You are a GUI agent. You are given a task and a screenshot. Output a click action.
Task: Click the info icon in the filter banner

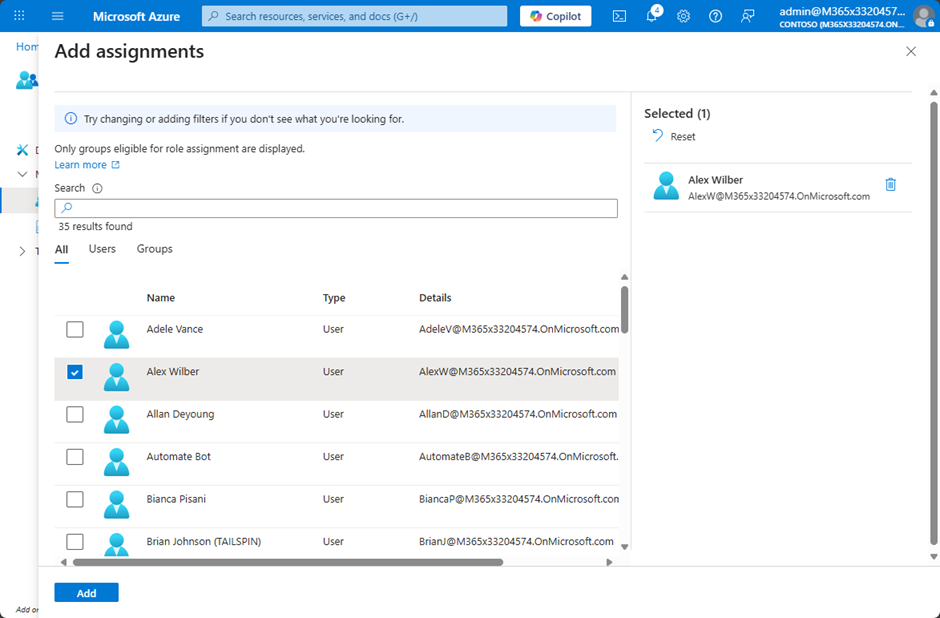[x=71, y=119]
